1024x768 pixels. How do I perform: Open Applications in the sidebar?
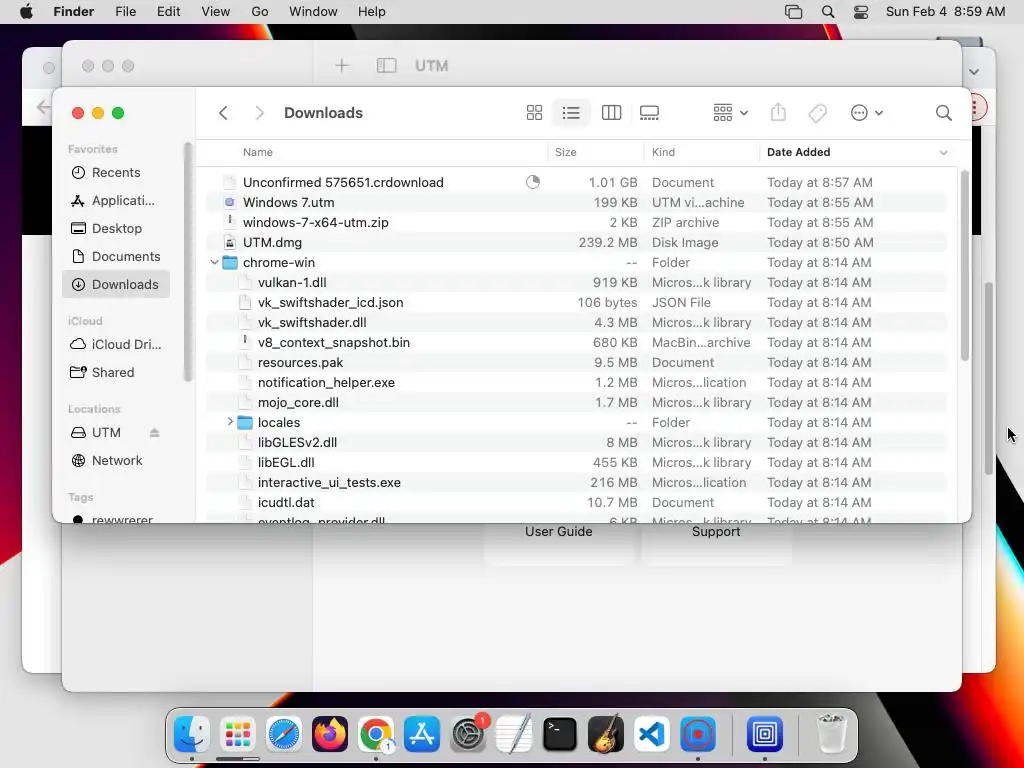pyautogui.click(x=116, y=200)
